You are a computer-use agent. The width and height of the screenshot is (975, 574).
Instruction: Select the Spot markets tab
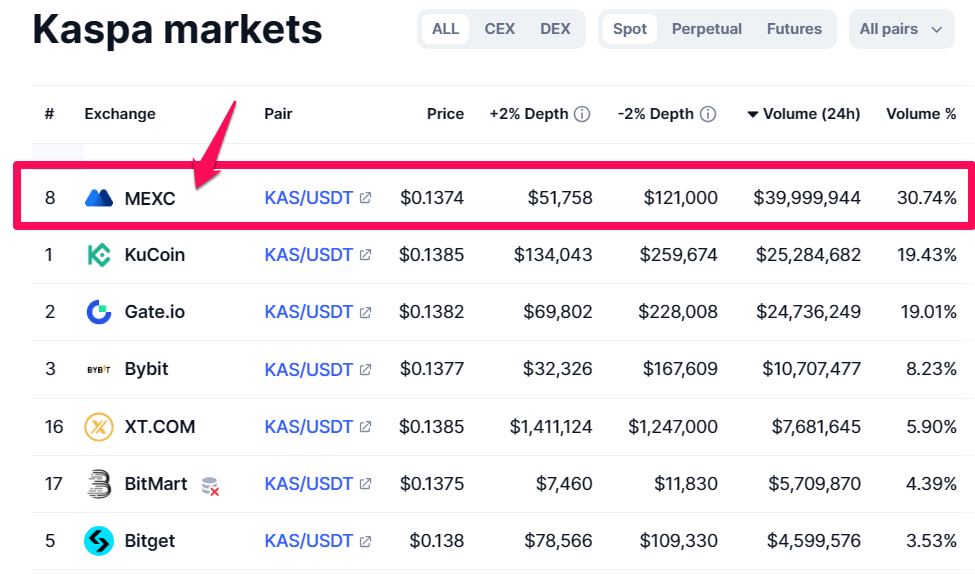[630, 29]
